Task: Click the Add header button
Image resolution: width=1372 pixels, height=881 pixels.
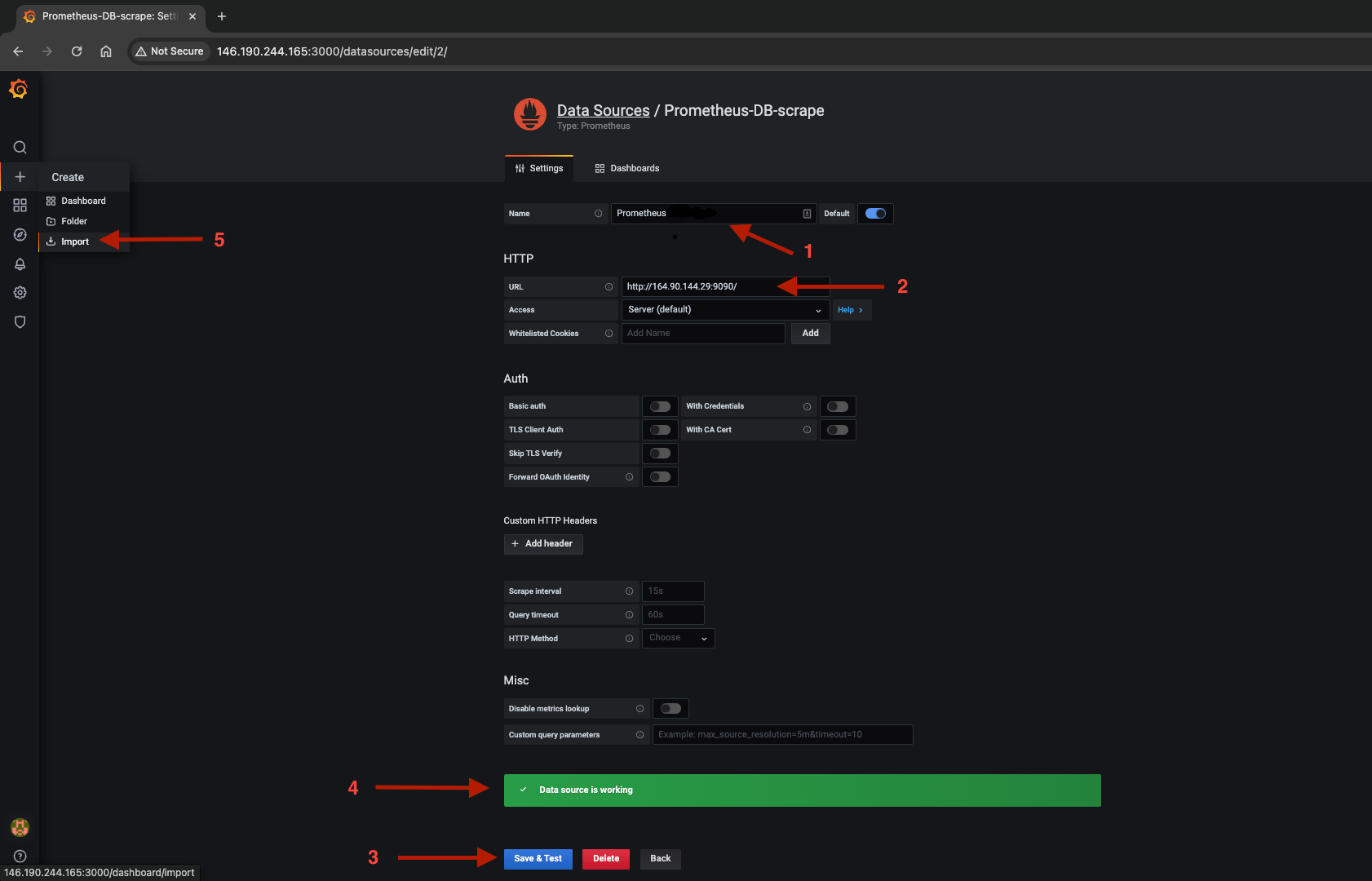Action: coord(543,544)
